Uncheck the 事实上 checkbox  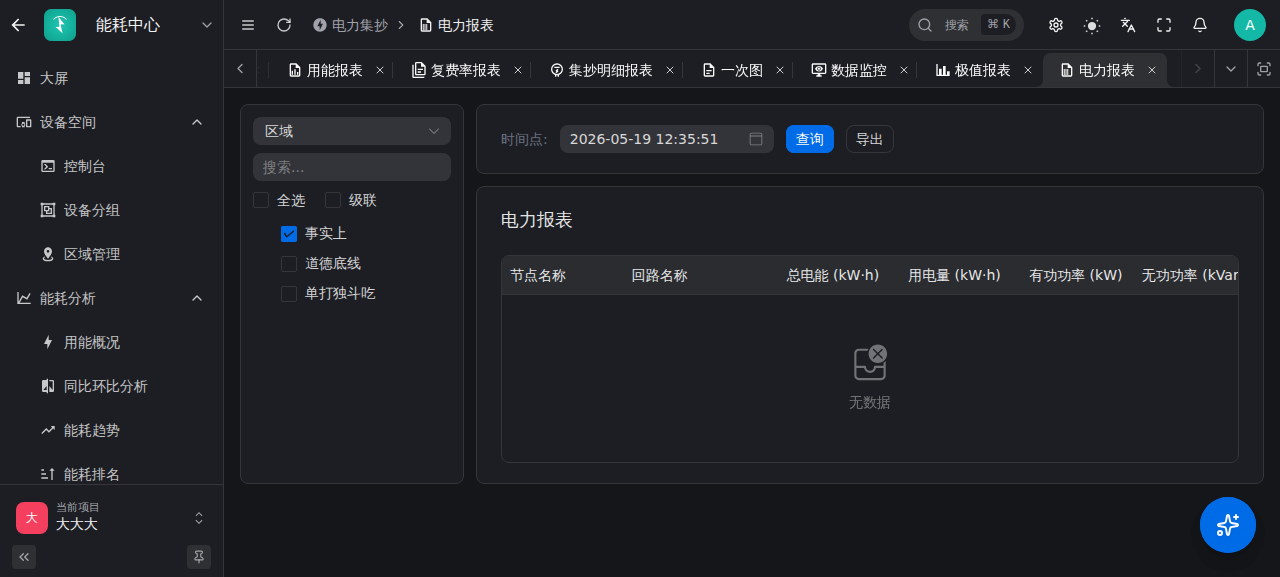click(x=289, y=233)
